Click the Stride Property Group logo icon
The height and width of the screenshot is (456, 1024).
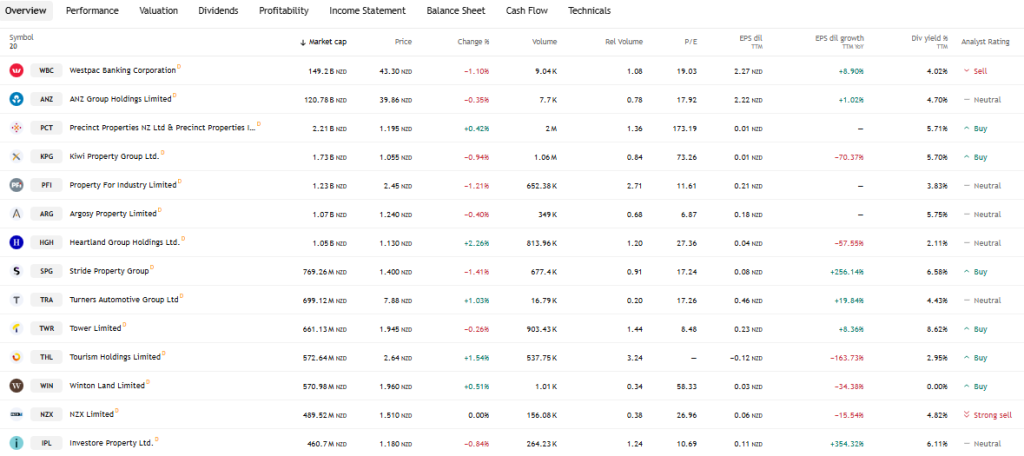coord(16,271)
